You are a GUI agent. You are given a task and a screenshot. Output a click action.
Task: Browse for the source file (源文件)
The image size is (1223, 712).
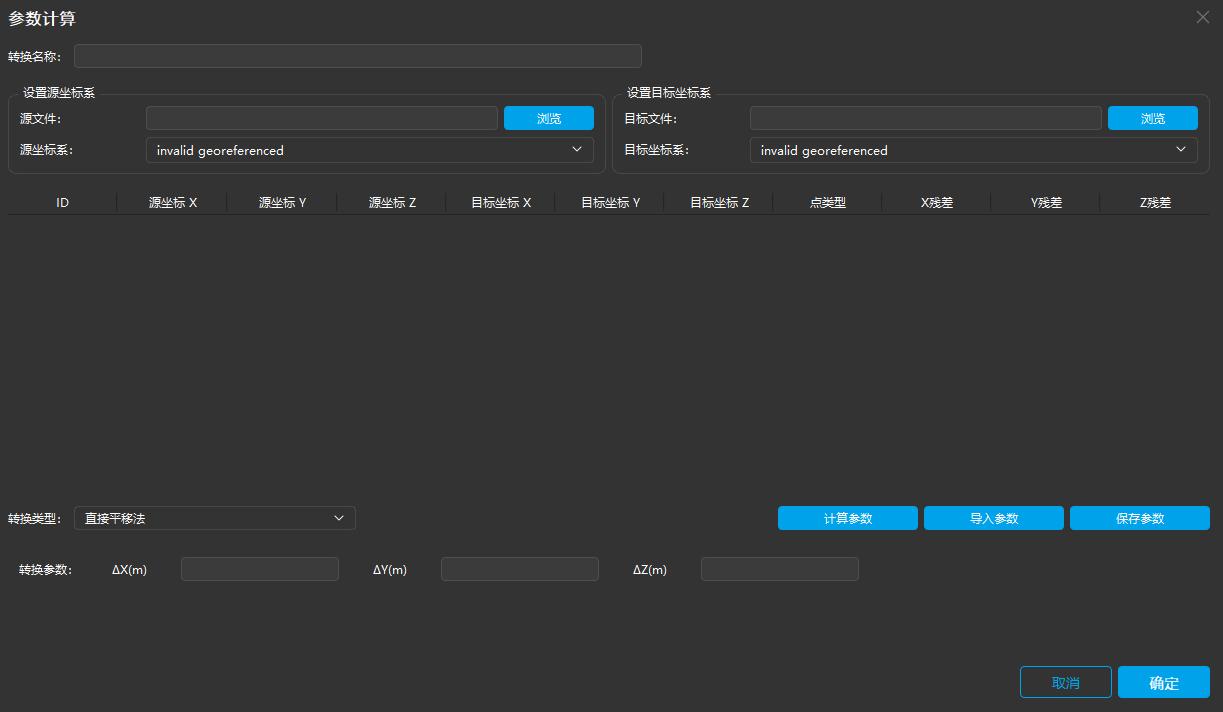(x=549, y=118)
